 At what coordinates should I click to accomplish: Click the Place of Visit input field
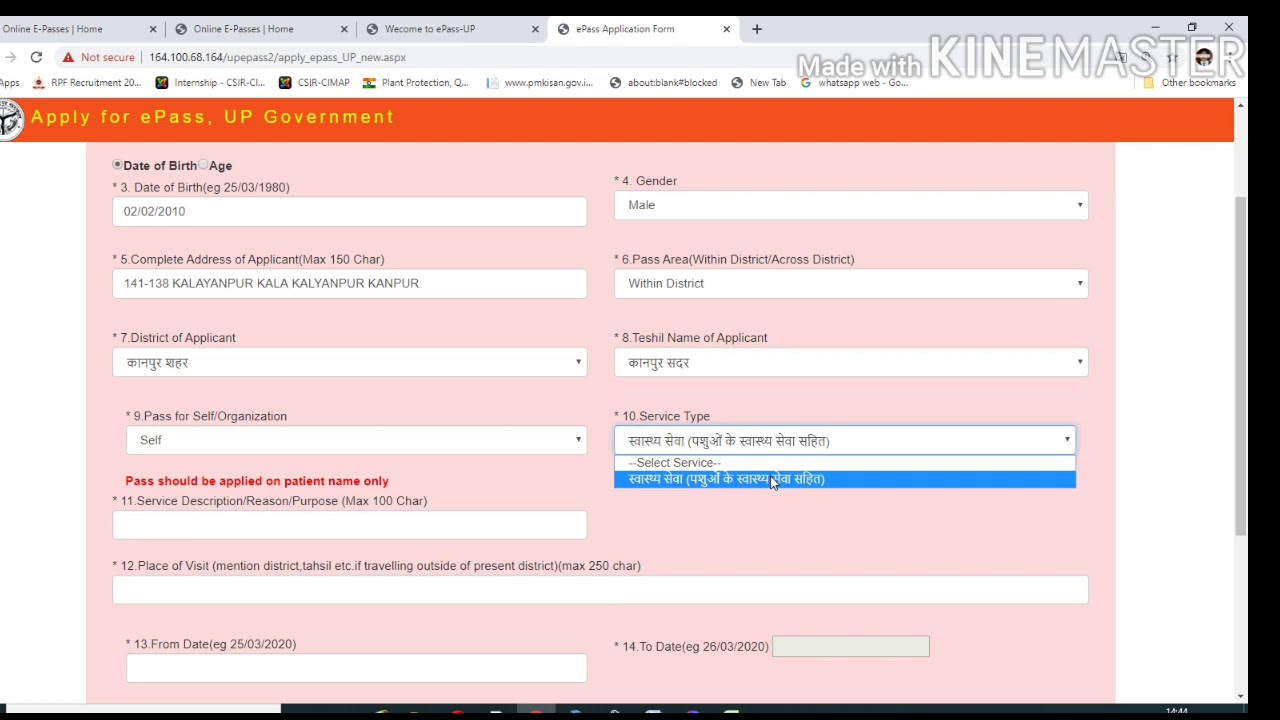pyautogui.click(x=600, y=590)
